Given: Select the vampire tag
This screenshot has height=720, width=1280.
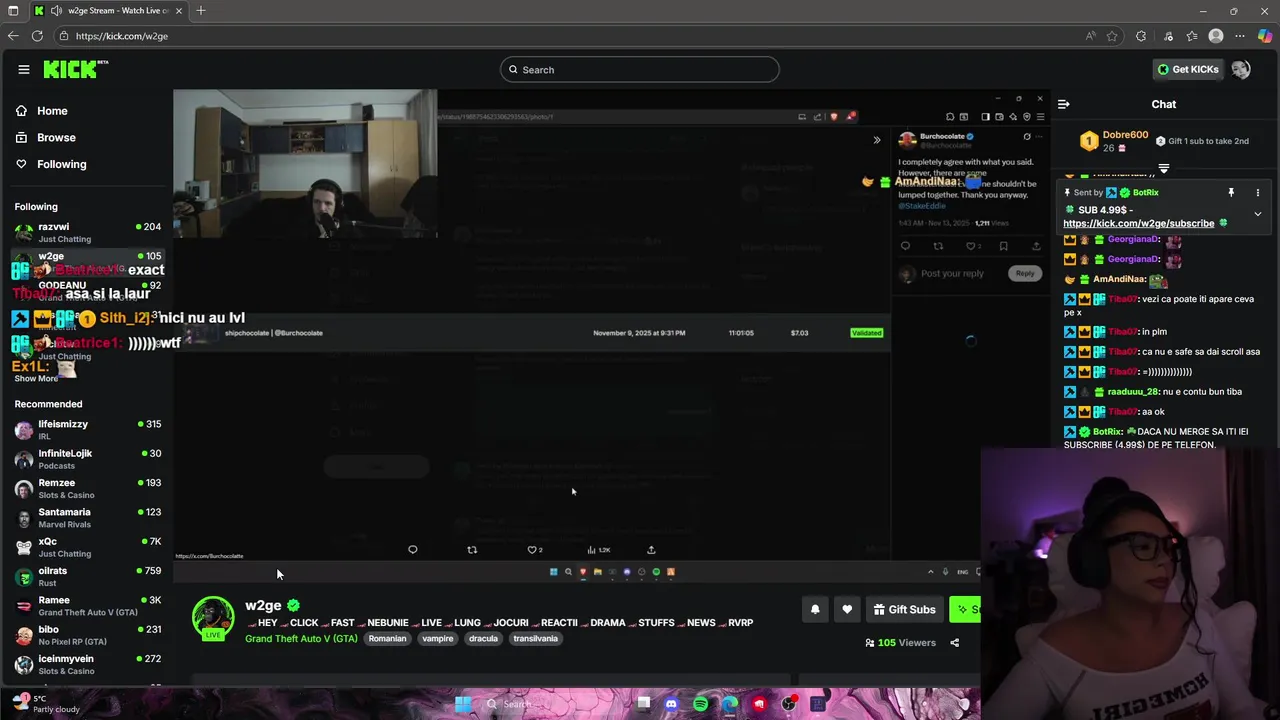Looking at the screenshot, I should 437,638.
